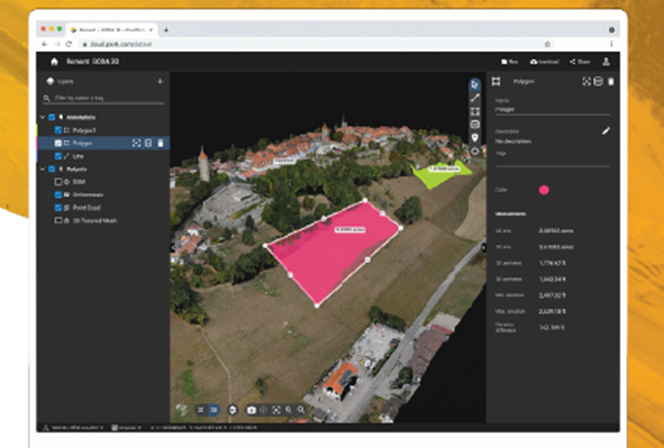Edit description with the pencil icon
The width and height of the screenshot is (664, 448).
point(605,131)
